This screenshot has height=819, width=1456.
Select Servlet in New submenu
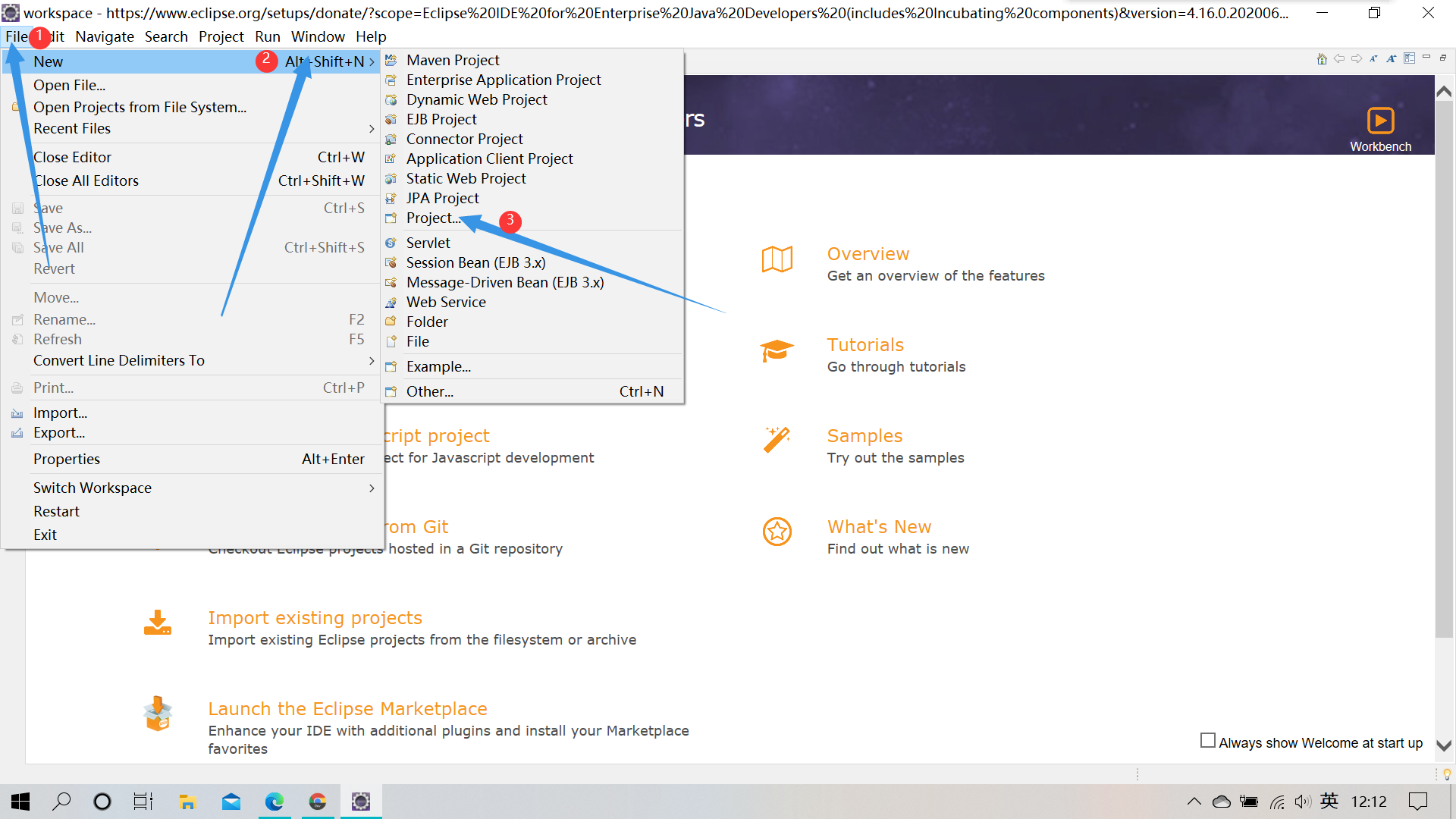428,243
